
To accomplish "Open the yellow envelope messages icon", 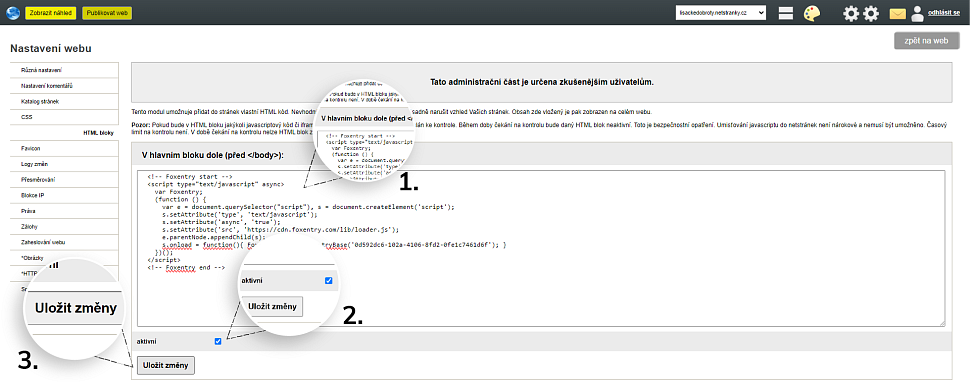I will click(x=898, y=14).
